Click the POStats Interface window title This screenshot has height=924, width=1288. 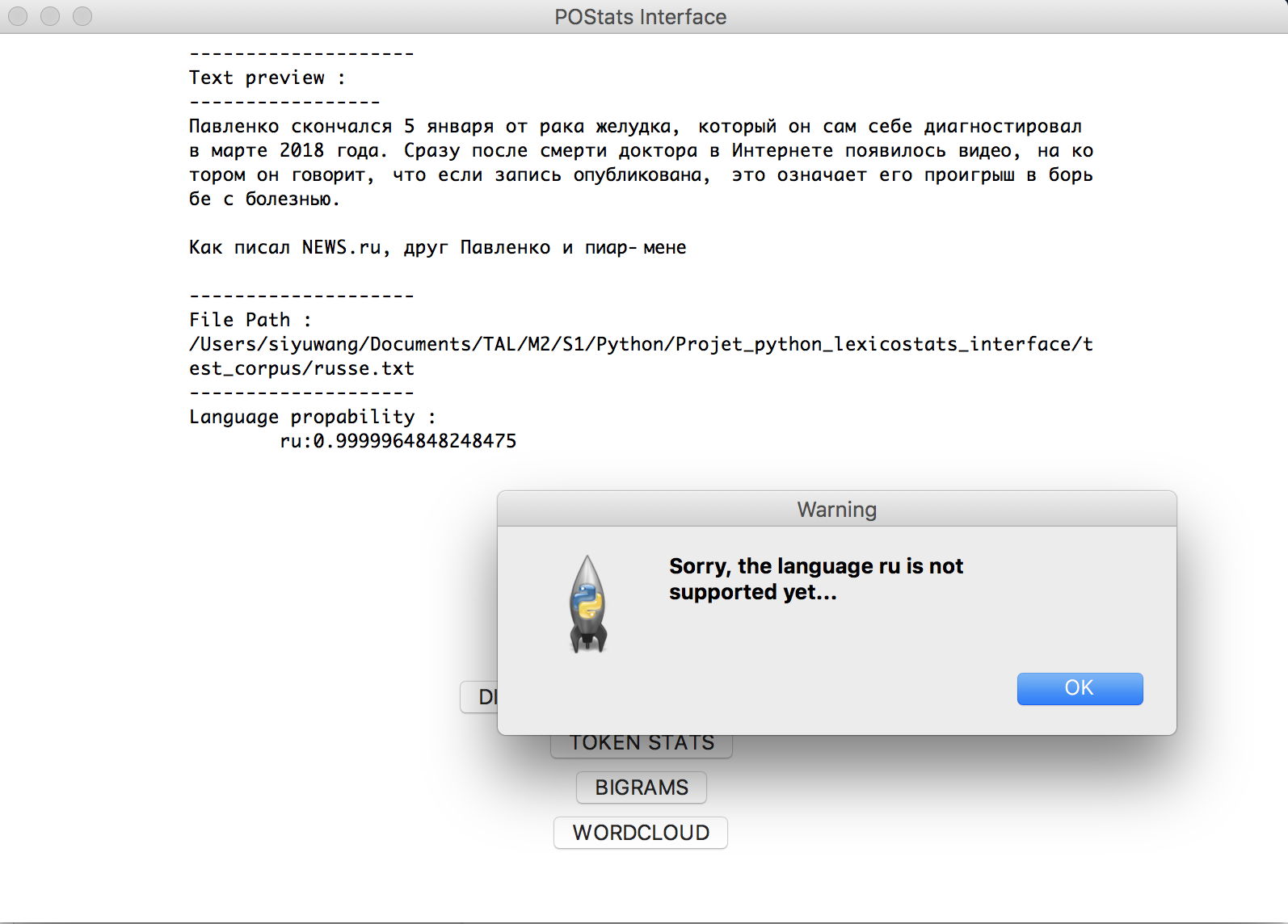[640, 17]
